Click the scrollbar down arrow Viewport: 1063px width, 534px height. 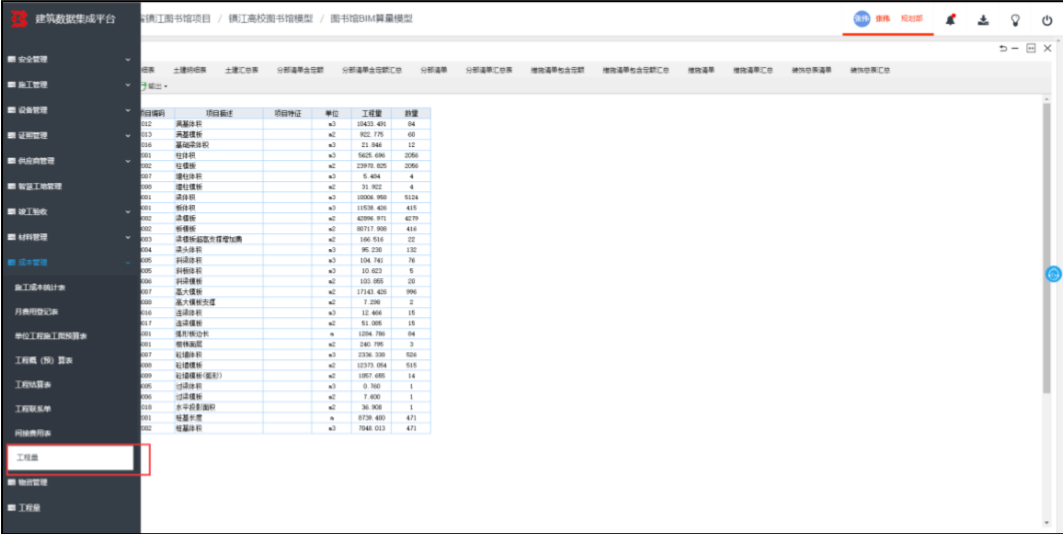[x=1047, y=523]
